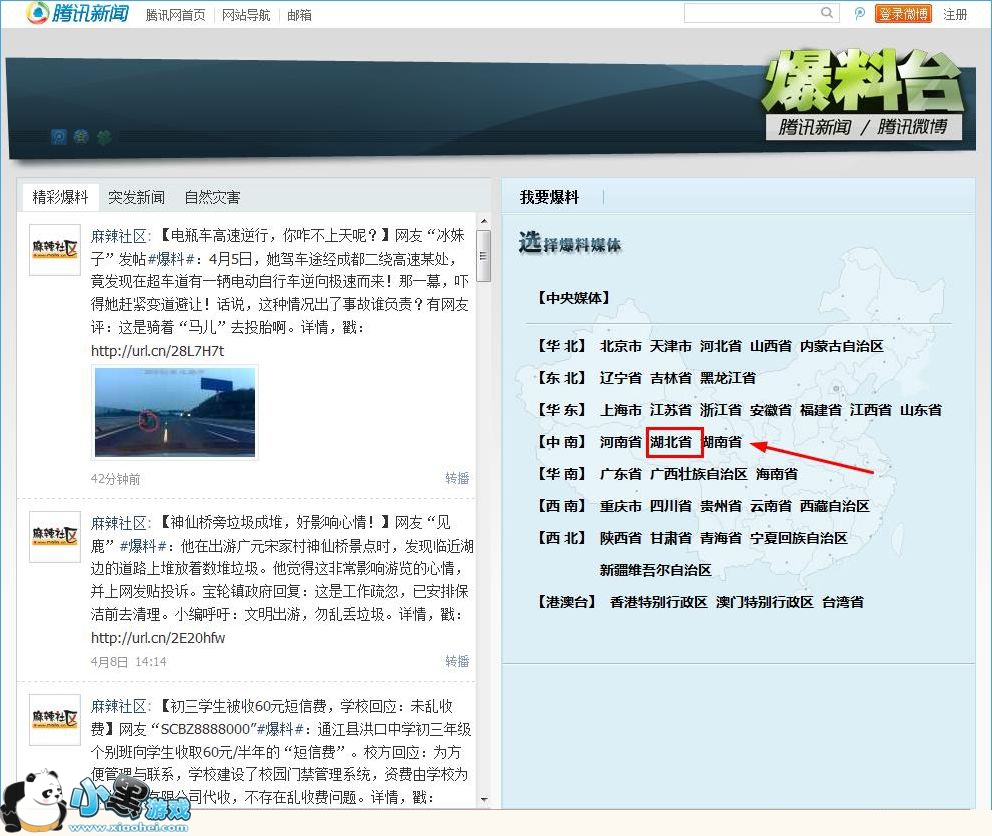Select 湖北省 region

coord(671,442)
